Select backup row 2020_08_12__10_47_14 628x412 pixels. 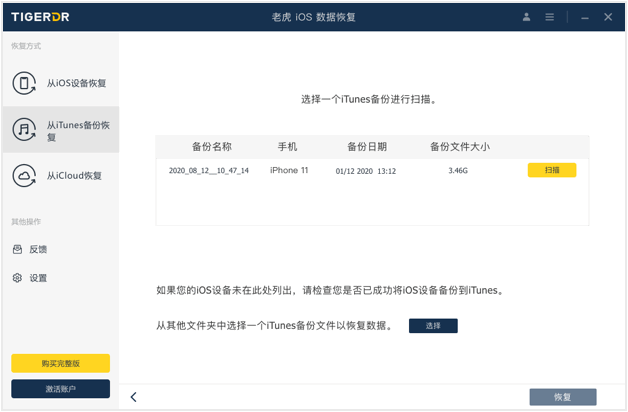point(209,171)
